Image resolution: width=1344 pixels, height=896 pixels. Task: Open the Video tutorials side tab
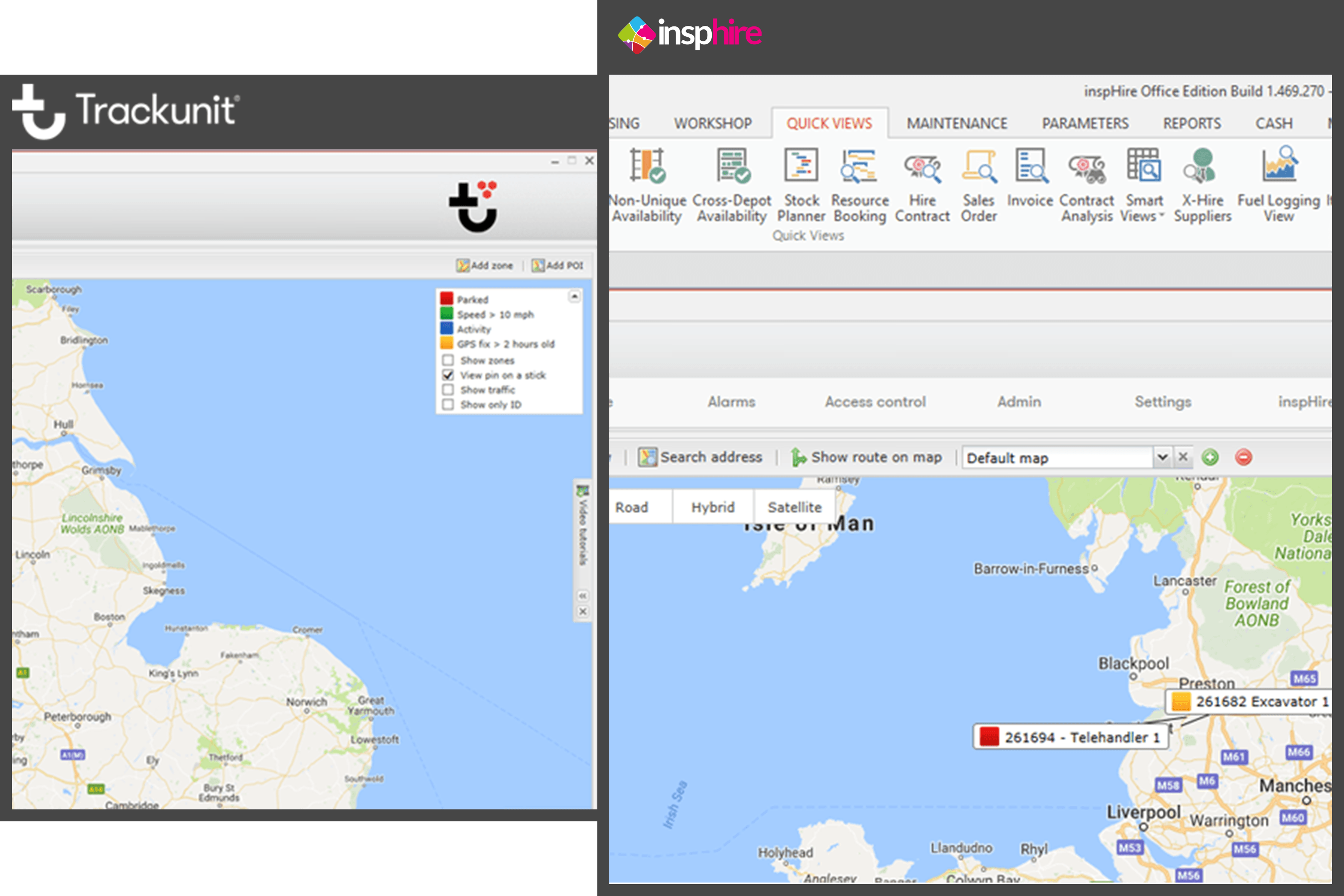pos(582,526)
